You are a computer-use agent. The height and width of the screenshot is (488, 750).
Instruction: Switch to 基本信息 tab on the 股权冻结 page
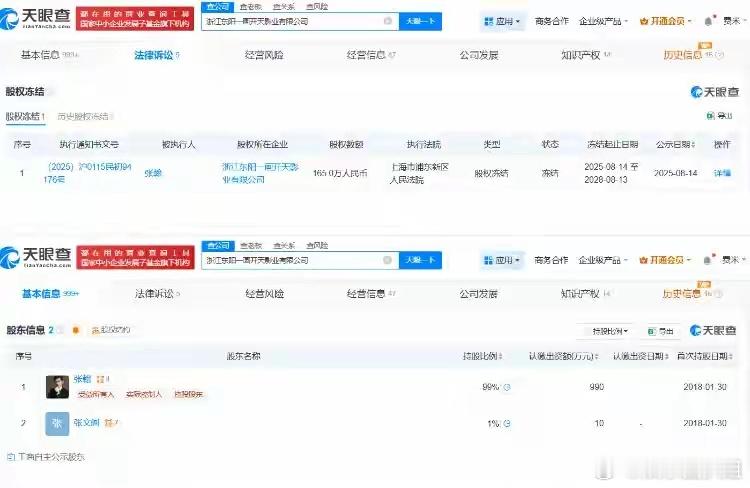[x=49, y=55]
